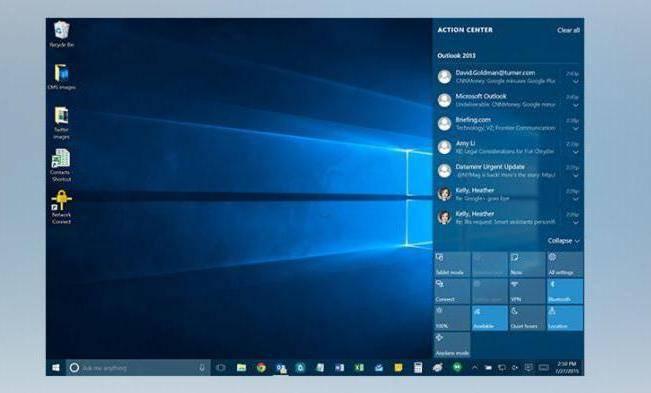Clear all Action Center notifications
The width and height of the screenshot is (651, 393).
(x=568, y=30)
